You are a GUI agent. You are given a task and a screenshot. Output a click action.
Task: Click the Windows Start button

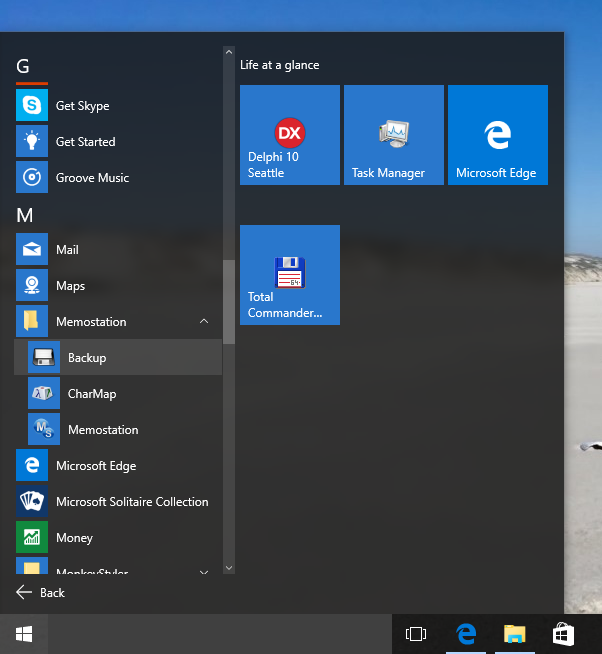(x=24, y=634)
